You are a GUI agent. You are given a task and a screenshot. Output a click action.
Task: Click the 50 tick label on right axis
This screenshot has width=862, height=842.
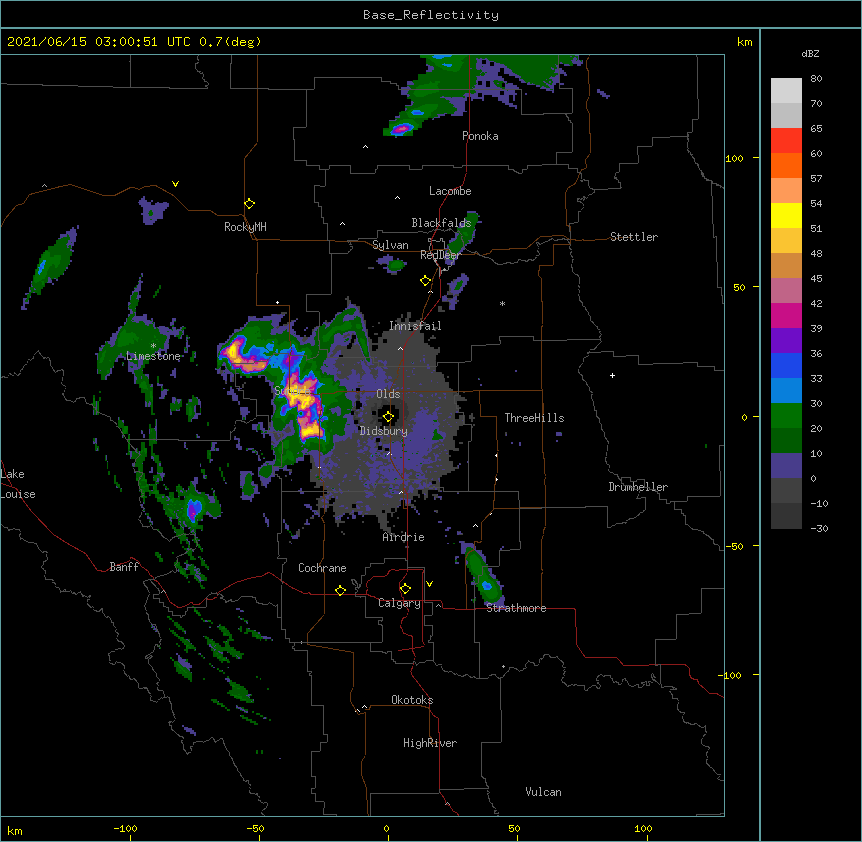739,287
